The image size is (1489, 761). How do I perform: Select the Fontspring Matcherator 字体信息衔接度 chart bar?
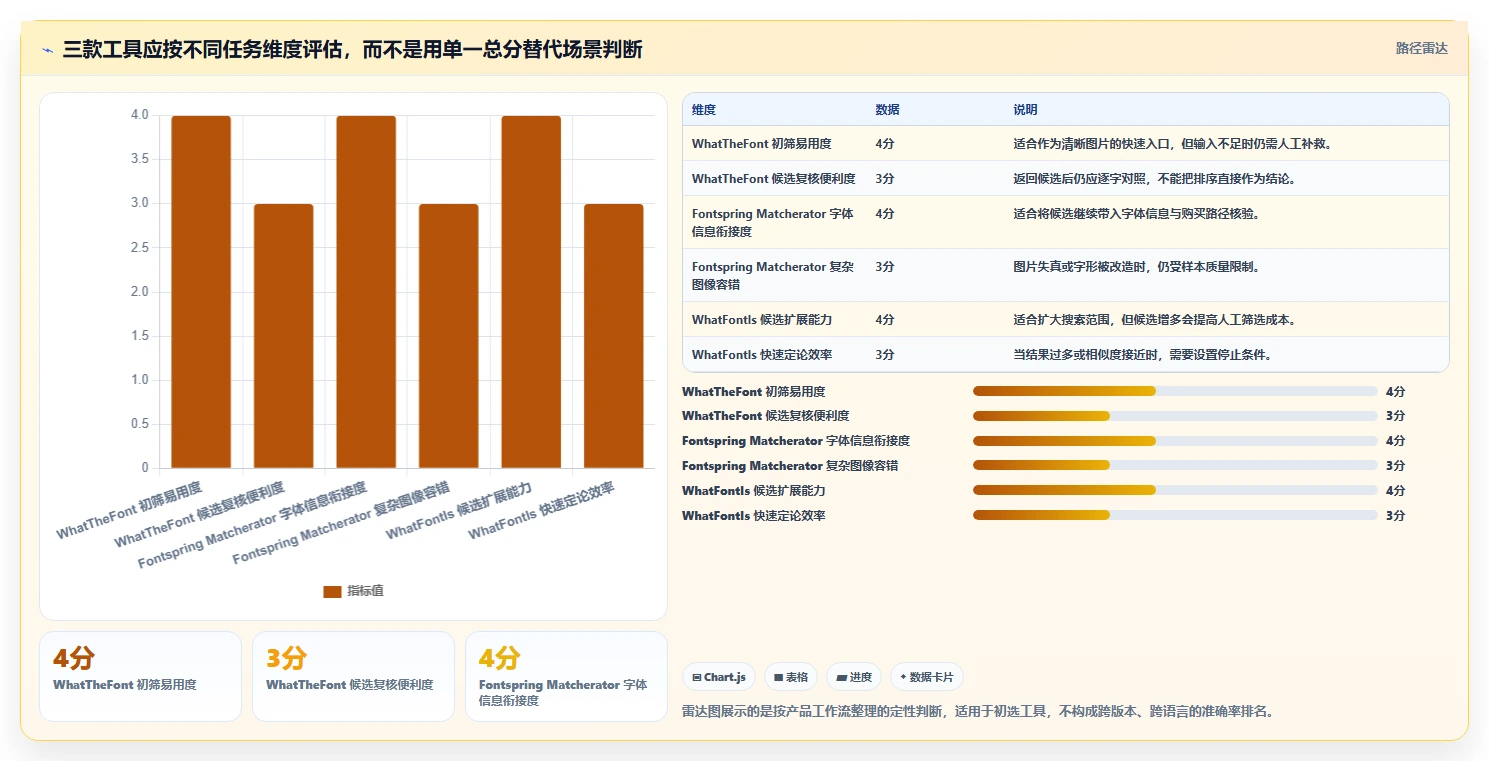(366, 292)
